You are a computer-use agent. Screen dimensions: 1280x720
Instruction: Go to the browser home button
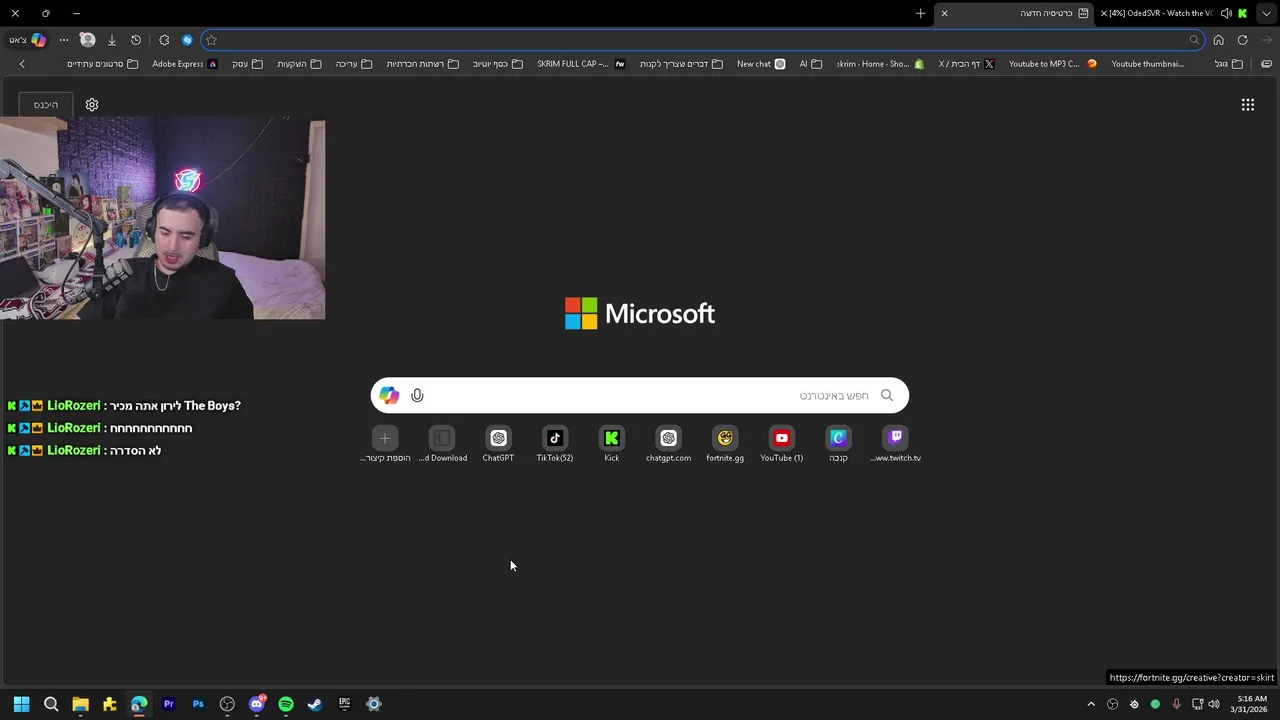[x=1218, y=40]
